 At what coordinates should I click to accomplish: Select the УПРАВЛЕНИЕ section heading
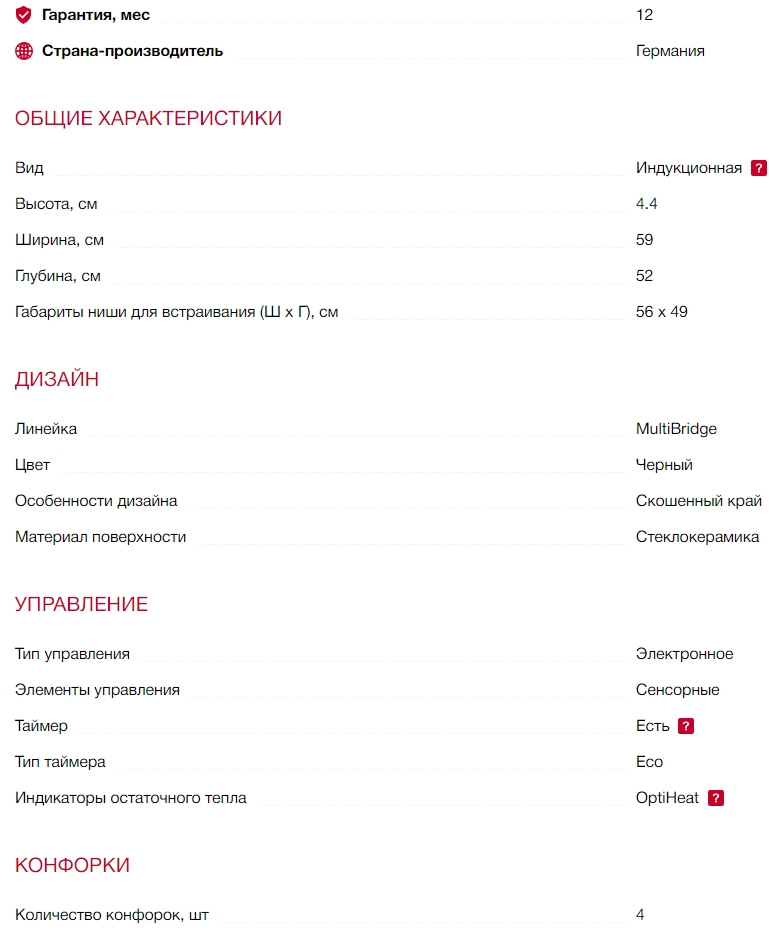click(x=81, y=604)
